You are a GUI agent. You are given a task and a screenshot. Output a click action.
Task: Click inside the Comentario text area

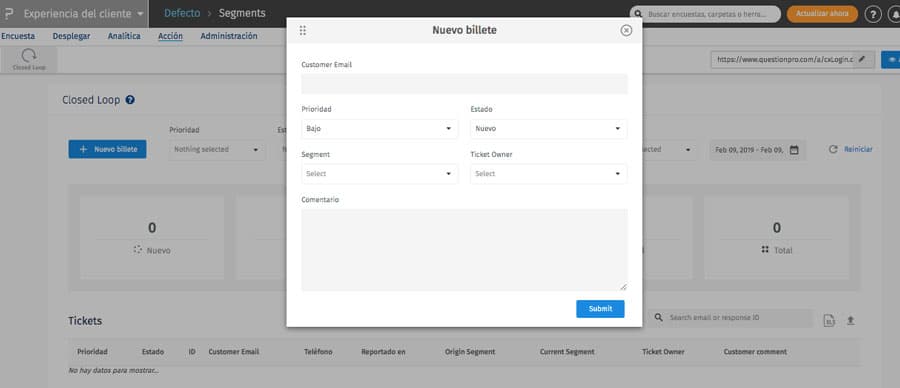pyautogui.click(x=464, y=250)
